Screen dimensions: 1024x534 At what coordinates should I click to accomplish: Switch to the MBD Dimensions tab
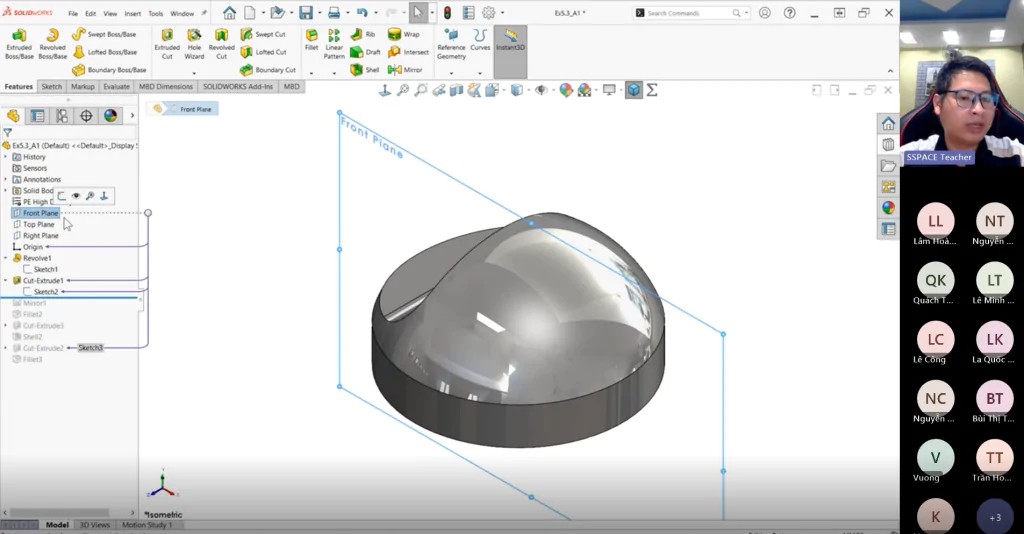[x=166, y=86]
